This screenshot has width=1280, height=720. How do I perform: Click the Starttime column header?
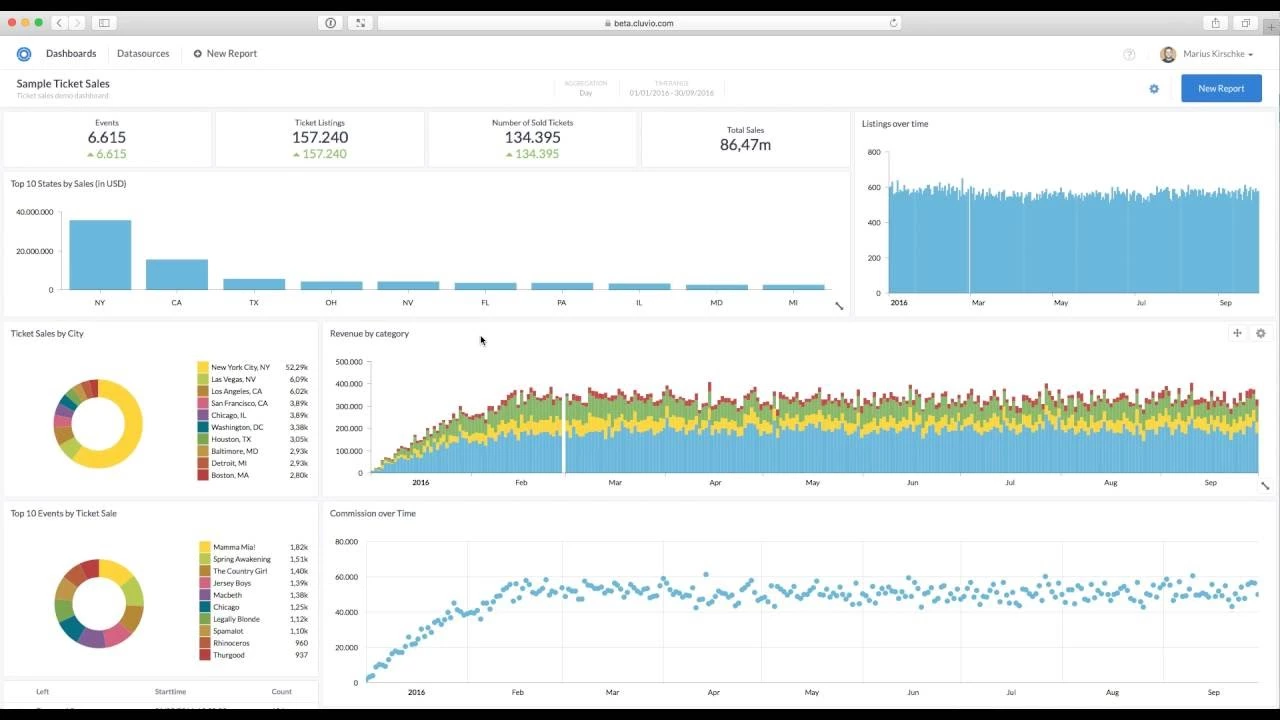170,692
